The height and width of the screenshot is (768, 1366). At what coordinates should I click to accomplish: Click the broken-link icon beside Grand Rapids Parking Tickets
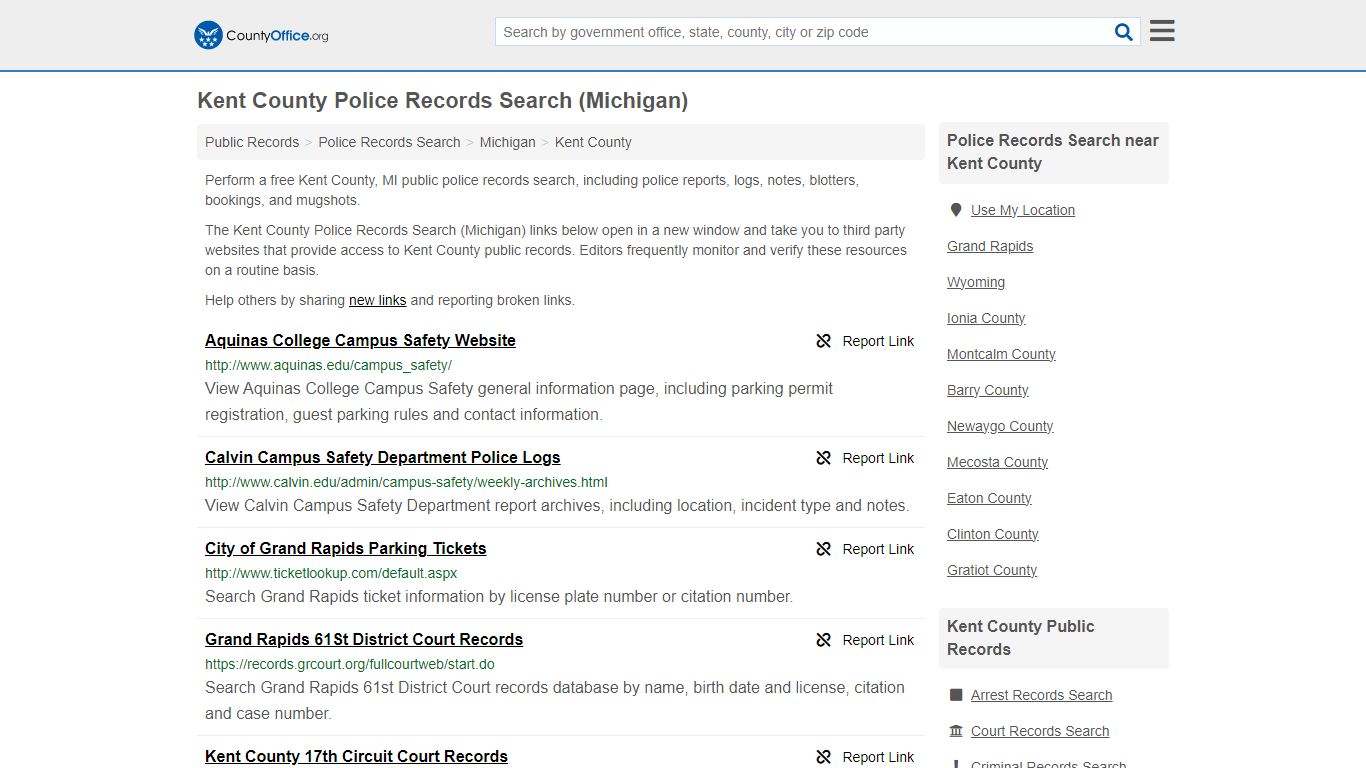[824, 549]
